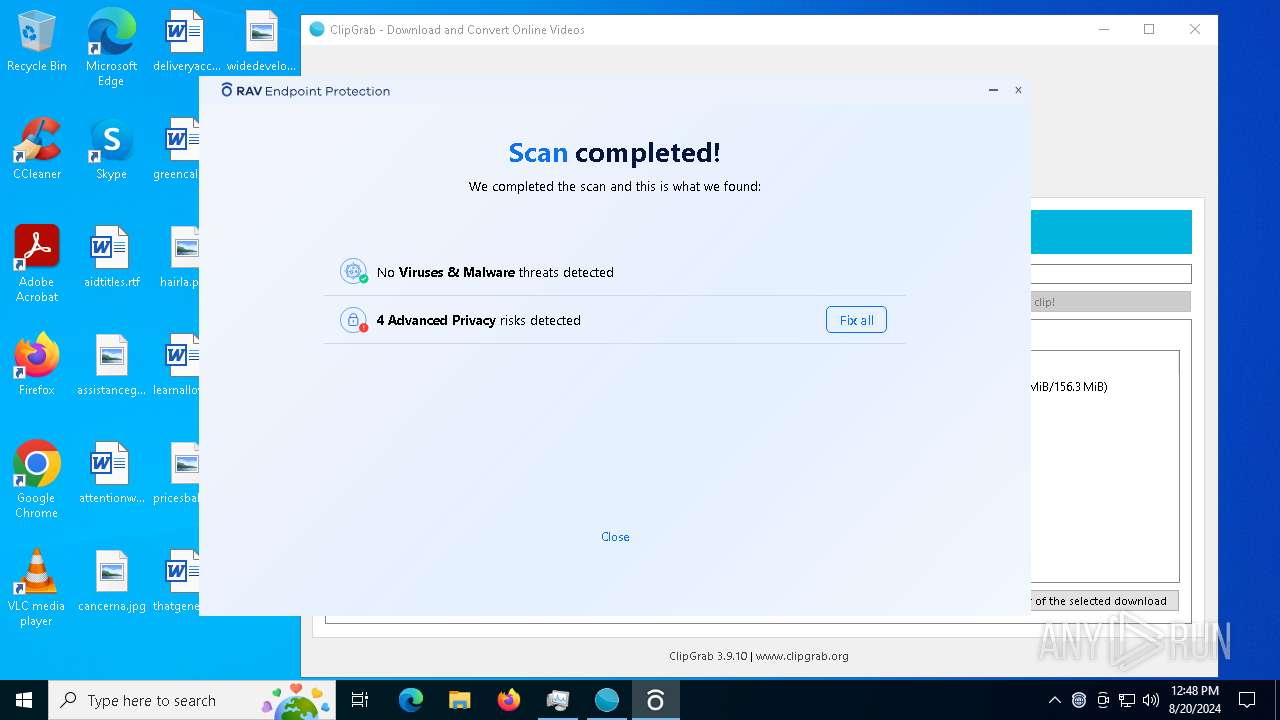Image resolution: width=1280 pixels, height=720 pixels.
Task: Select the assistanceg... image file on desktop
Action: point(111,365)
